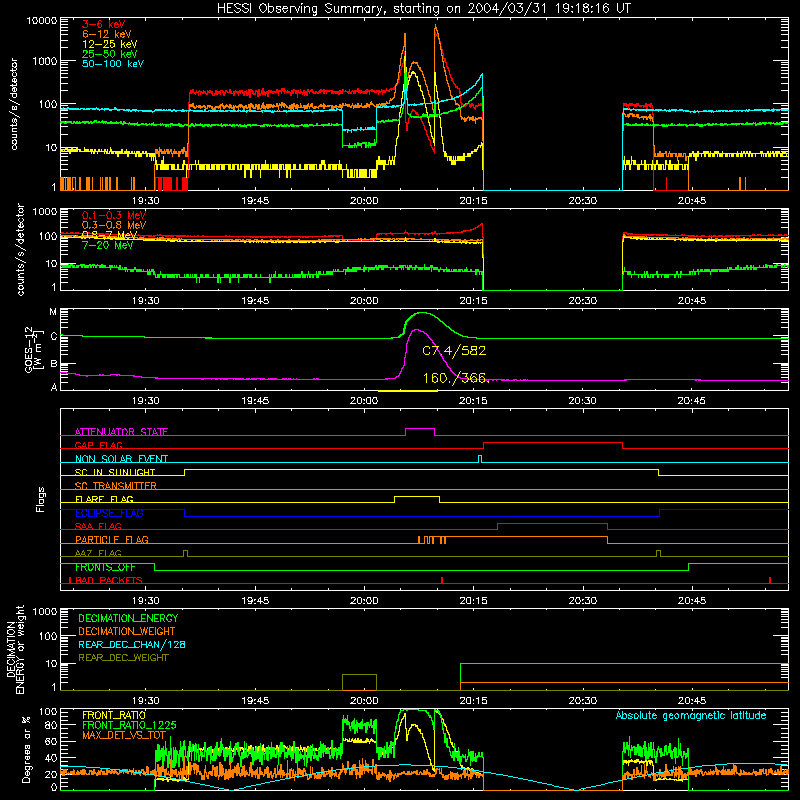The height and width of the screenshot is (800, 800).
Task: Select the GAP_FLAG label
Action: (x=98, y=445)
